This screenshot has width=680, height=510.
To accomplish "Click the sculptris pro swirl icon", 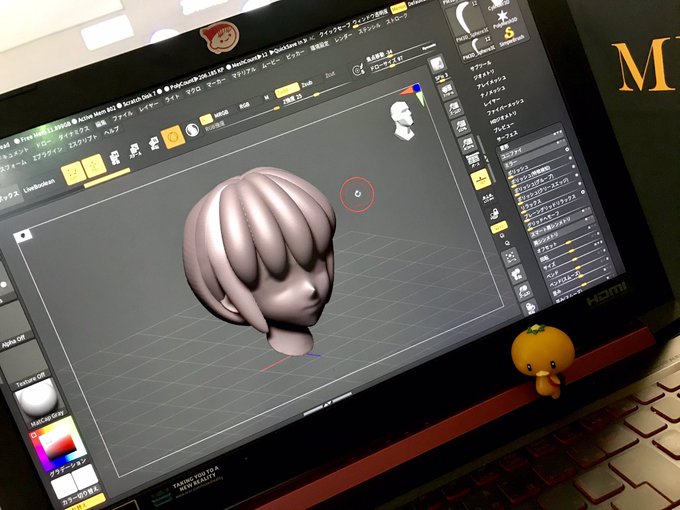I will [x=192, y=129].
